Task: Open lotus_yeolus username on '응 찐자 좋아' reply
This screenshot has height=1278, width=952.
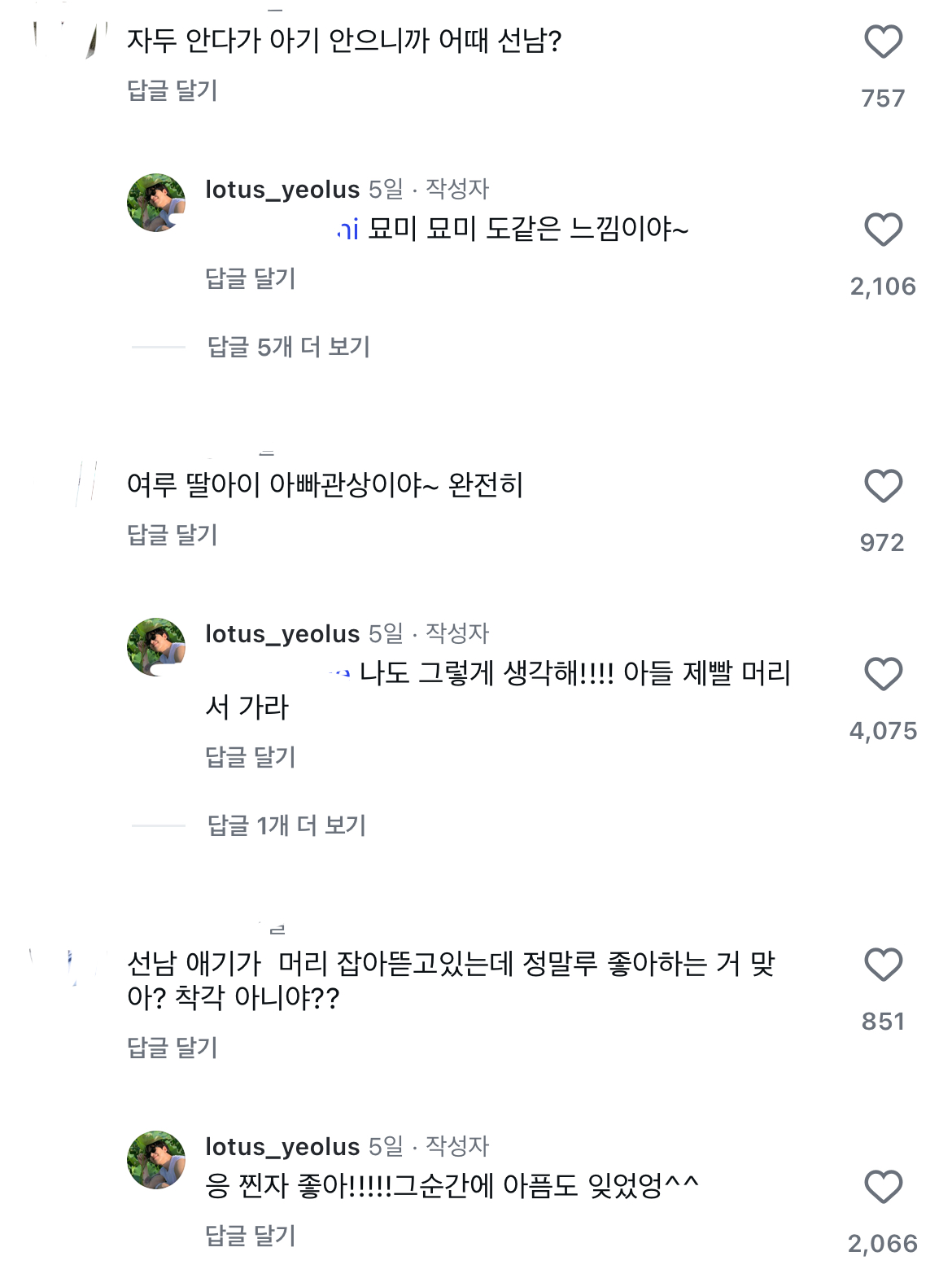Action: click(x=282, y=1147)
